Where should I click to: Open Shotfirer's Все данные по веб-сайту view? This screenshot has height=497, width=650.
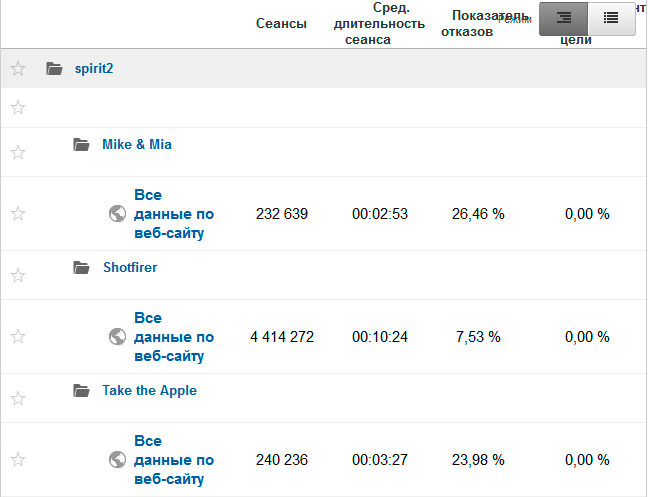pyautogui.click(x=174, y=337)
